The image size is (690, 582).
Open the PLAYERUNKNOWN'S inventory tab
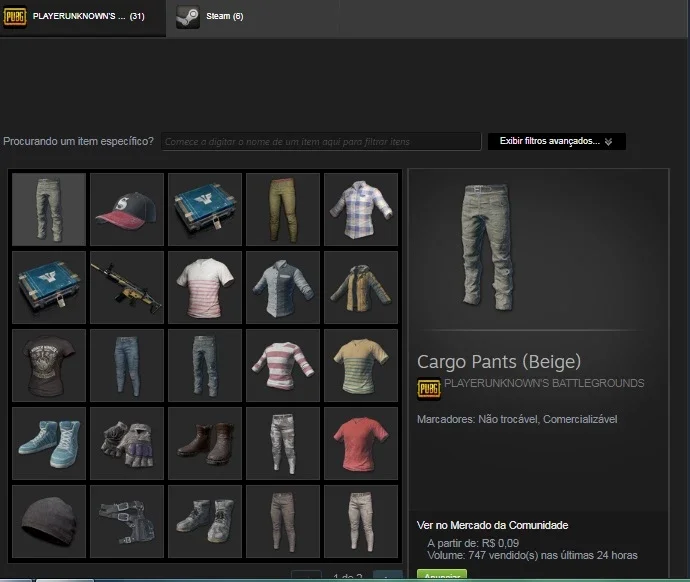(x=83, y=17)
